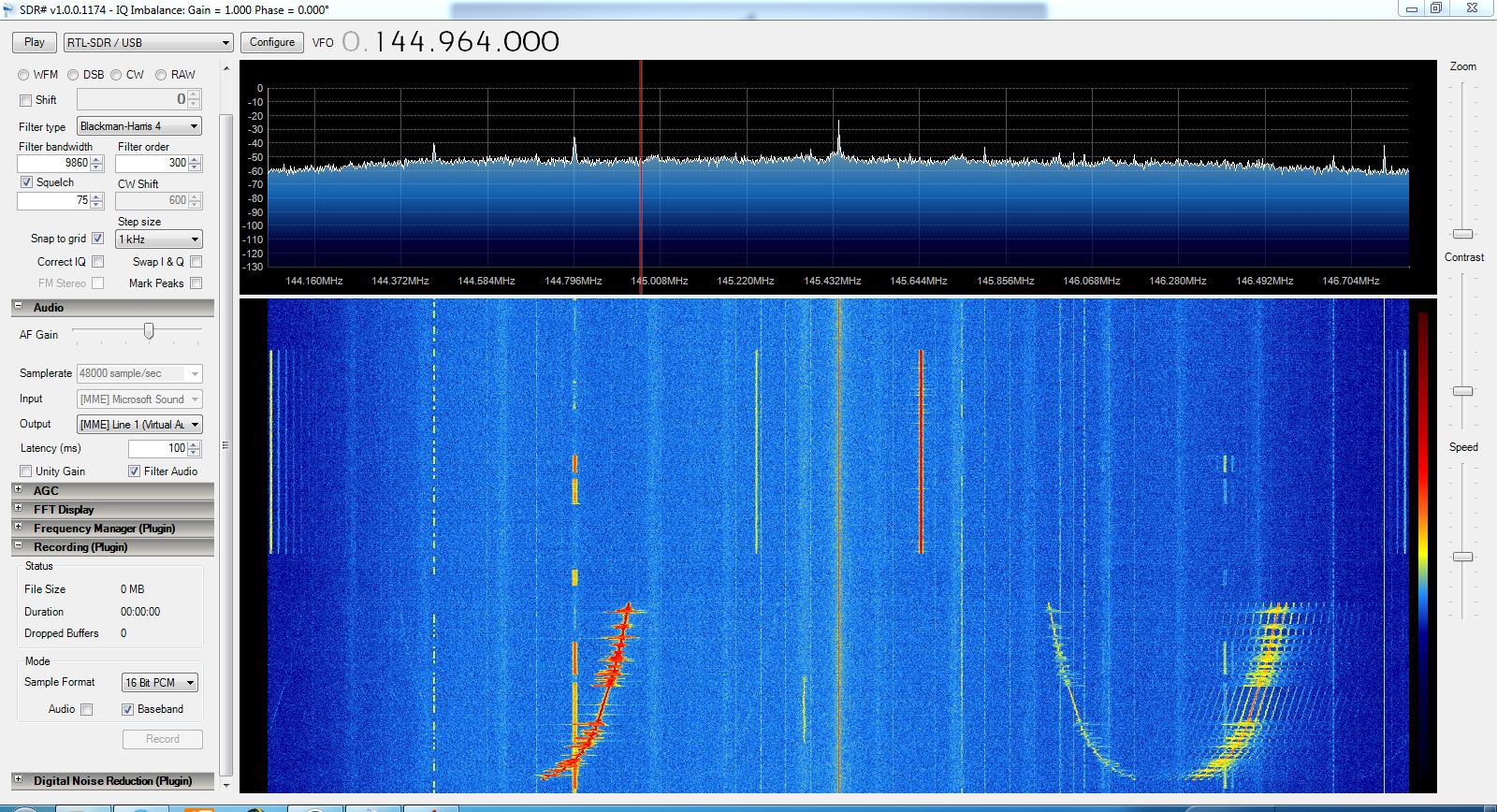Enable the Swap I & Q checkbox

tap(196, 262)
